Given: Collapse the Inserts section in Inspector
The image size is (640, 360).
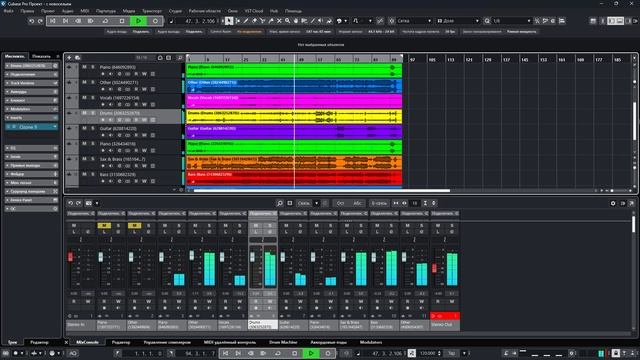Looking at the screenshot, I should click(x=31, y=118).
